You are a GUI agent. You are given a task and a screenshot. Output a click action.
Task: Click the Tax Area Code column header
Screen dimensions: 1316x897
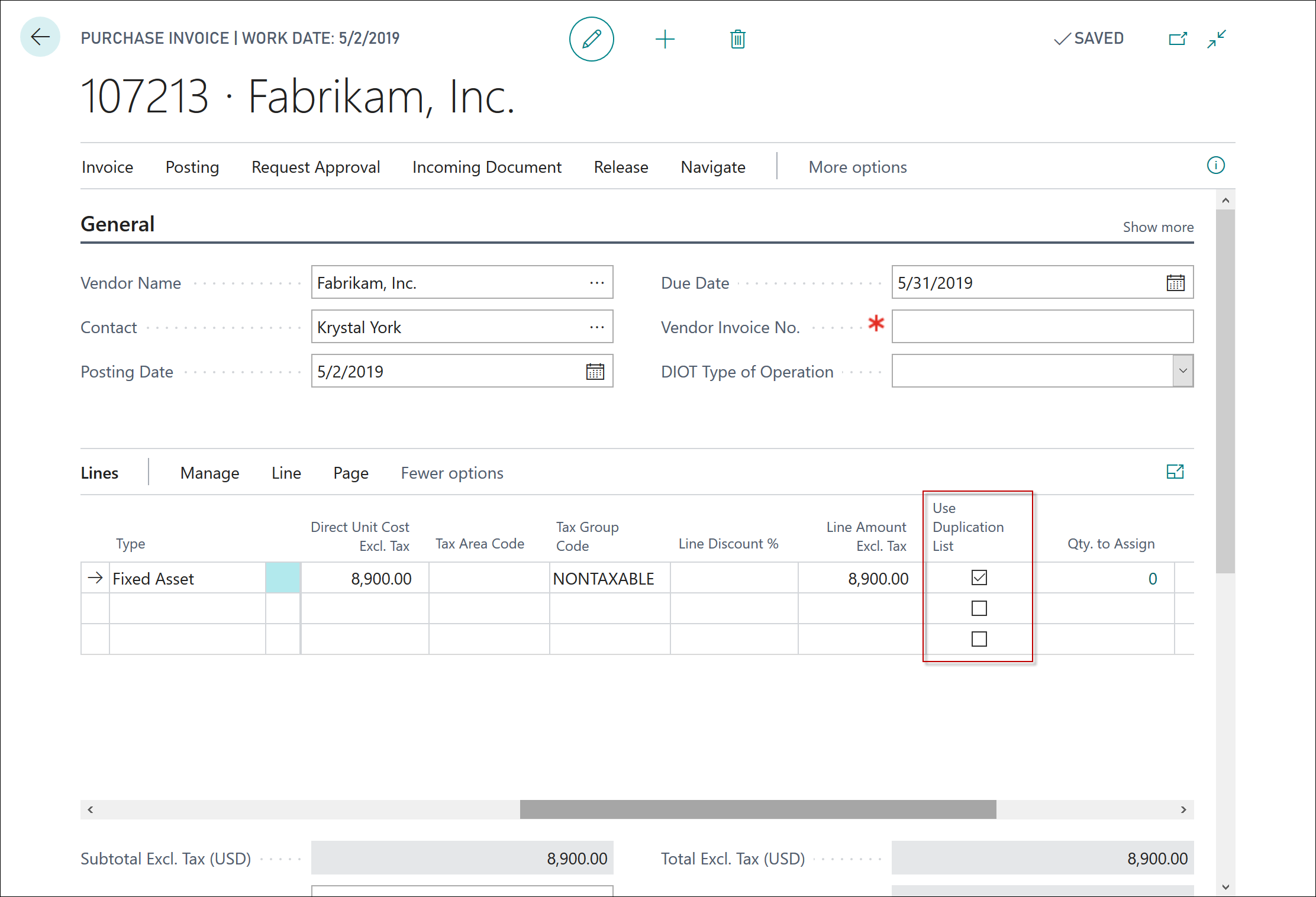(x=480, y=544)
